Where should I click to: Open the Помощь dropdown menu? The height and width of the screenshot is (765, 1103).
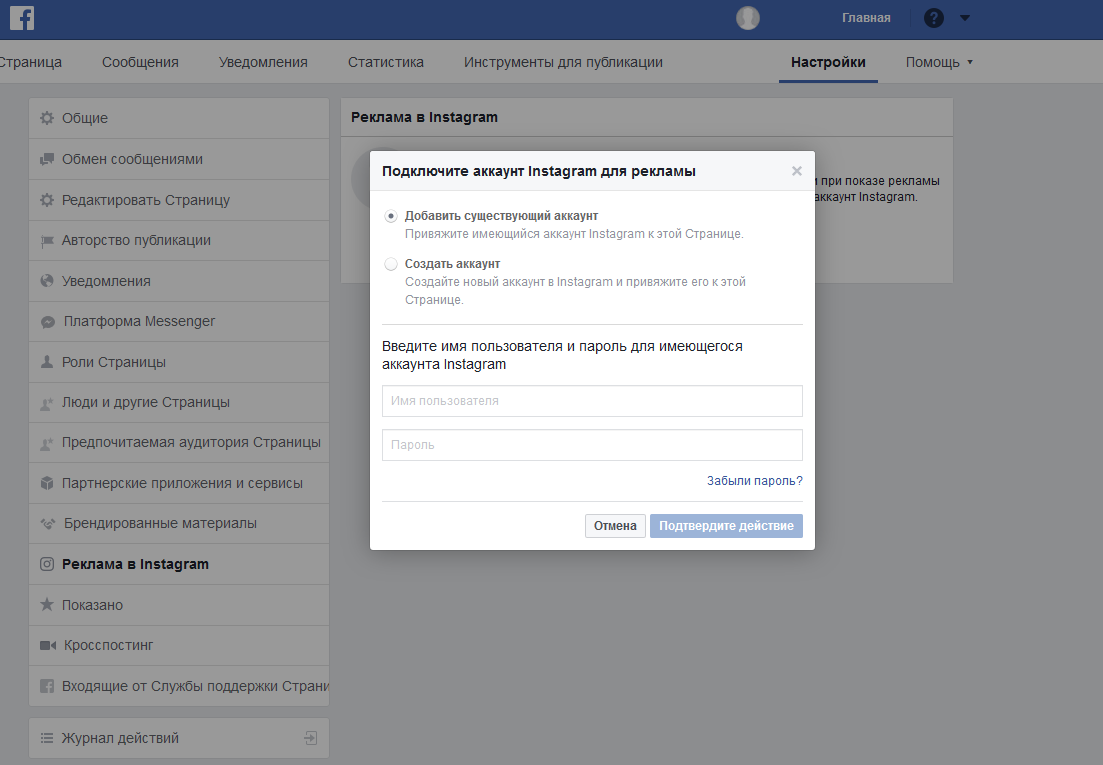tap(939, 62)
